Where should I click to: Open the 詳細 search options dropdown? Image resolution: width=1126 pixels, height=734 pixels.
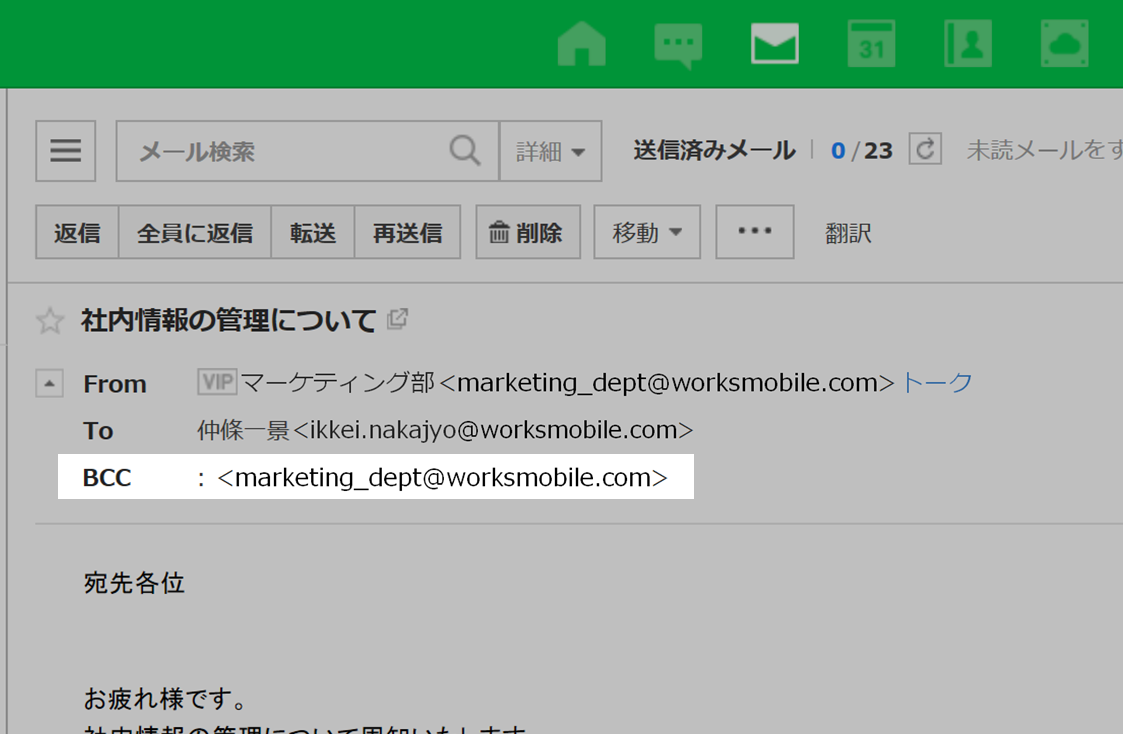click(550, 151)
